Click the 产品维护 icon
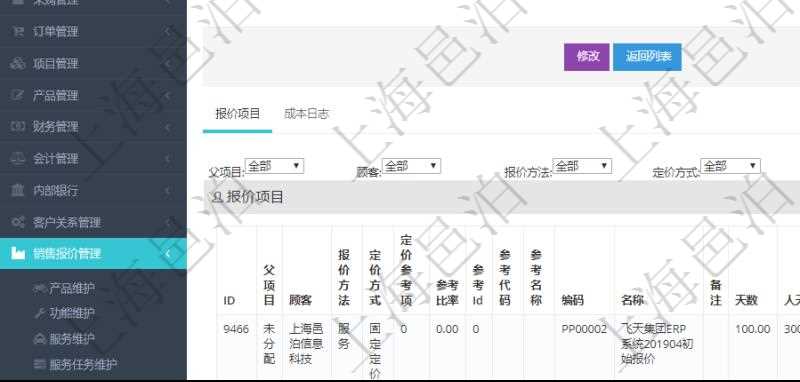 (x=40, y=289)
